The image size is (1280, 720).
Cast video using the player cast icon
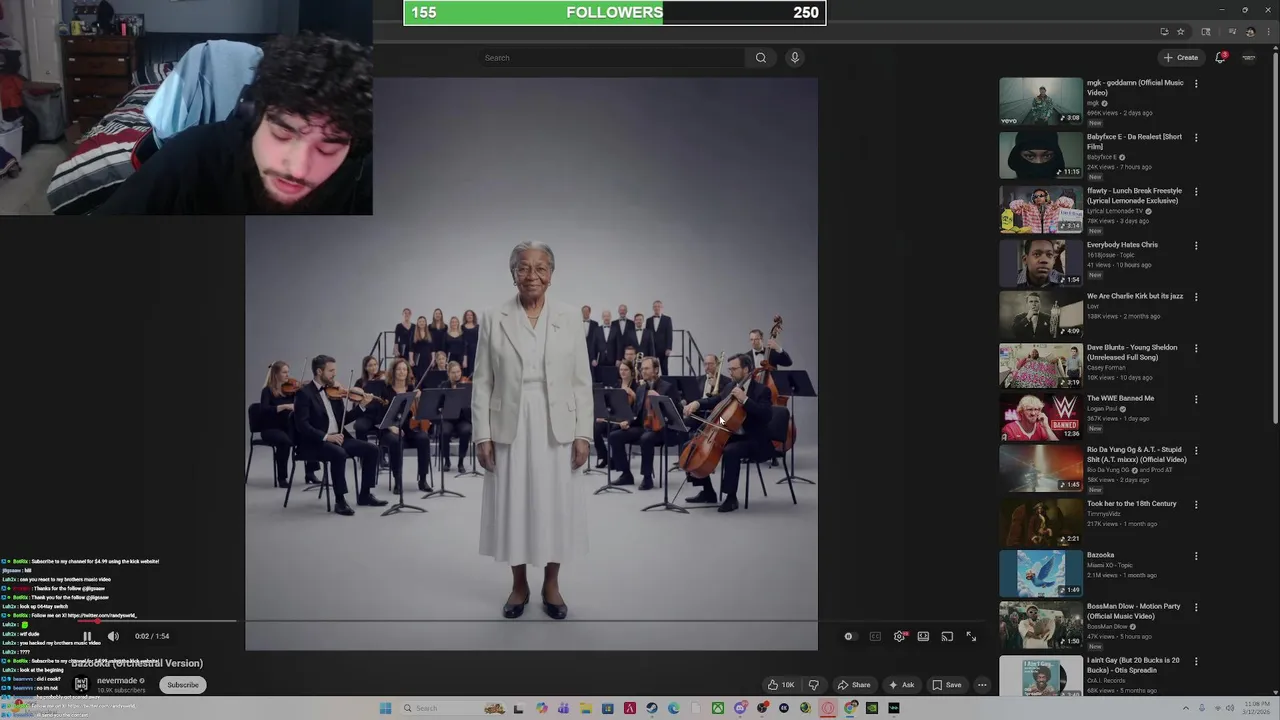pyautogui.click(x=947, y=636)
